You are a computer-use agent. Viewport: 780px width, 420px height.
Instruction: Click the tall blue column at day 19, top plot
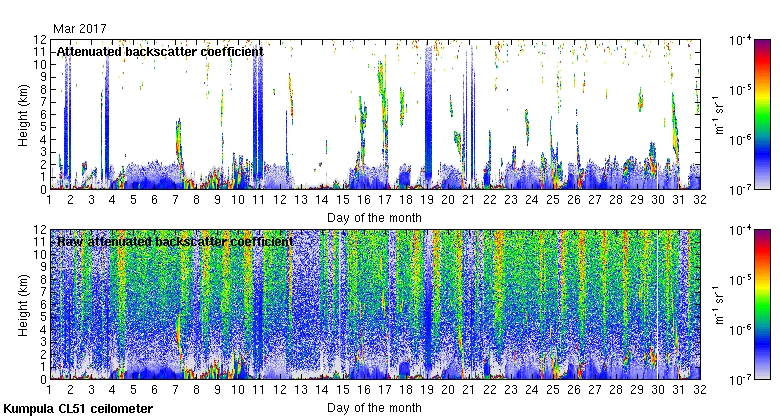coord(428,114)
